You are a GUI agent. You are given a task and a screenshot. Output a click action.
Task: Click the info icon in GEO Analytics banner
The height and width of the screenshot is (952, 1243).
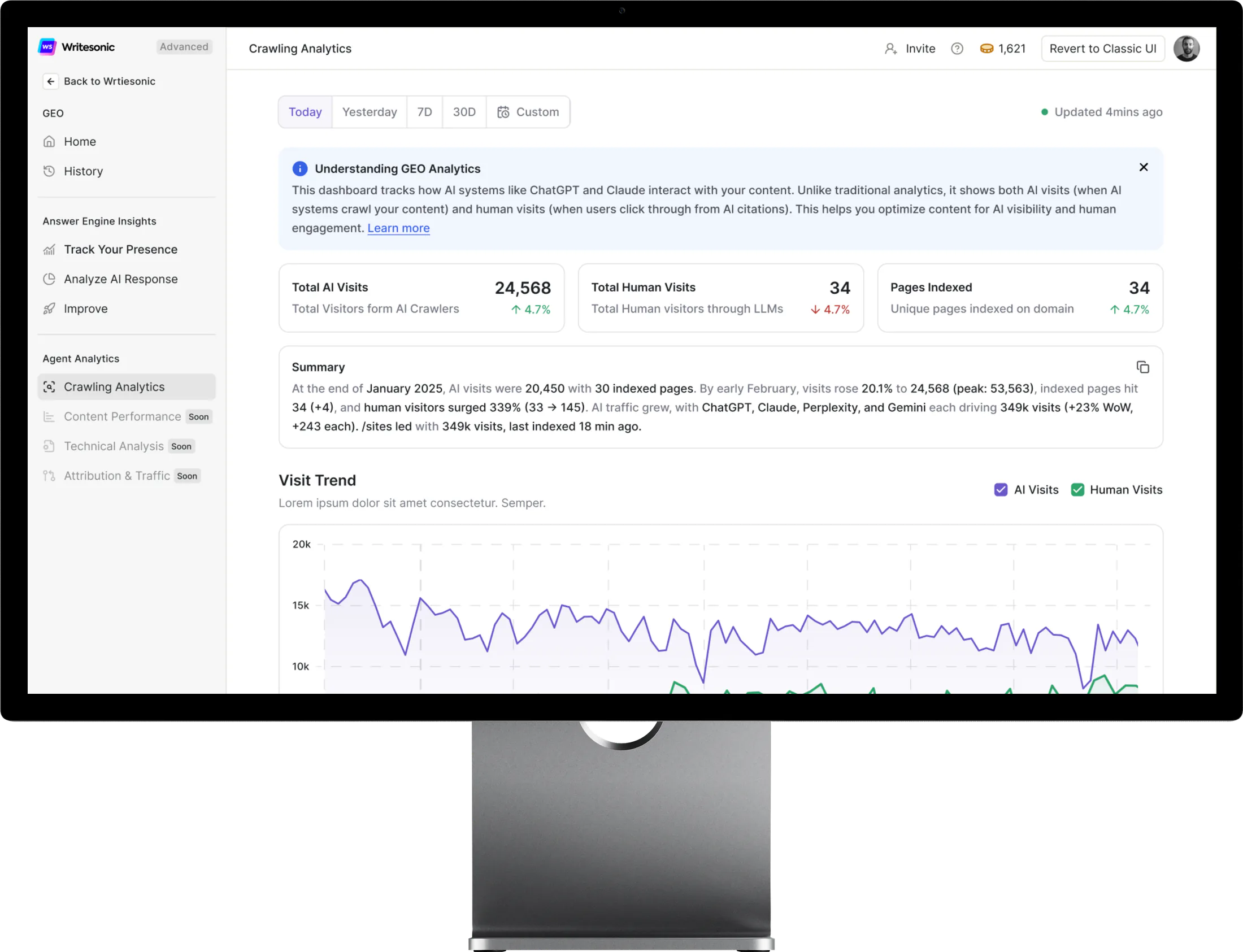(x=299, y=169)
